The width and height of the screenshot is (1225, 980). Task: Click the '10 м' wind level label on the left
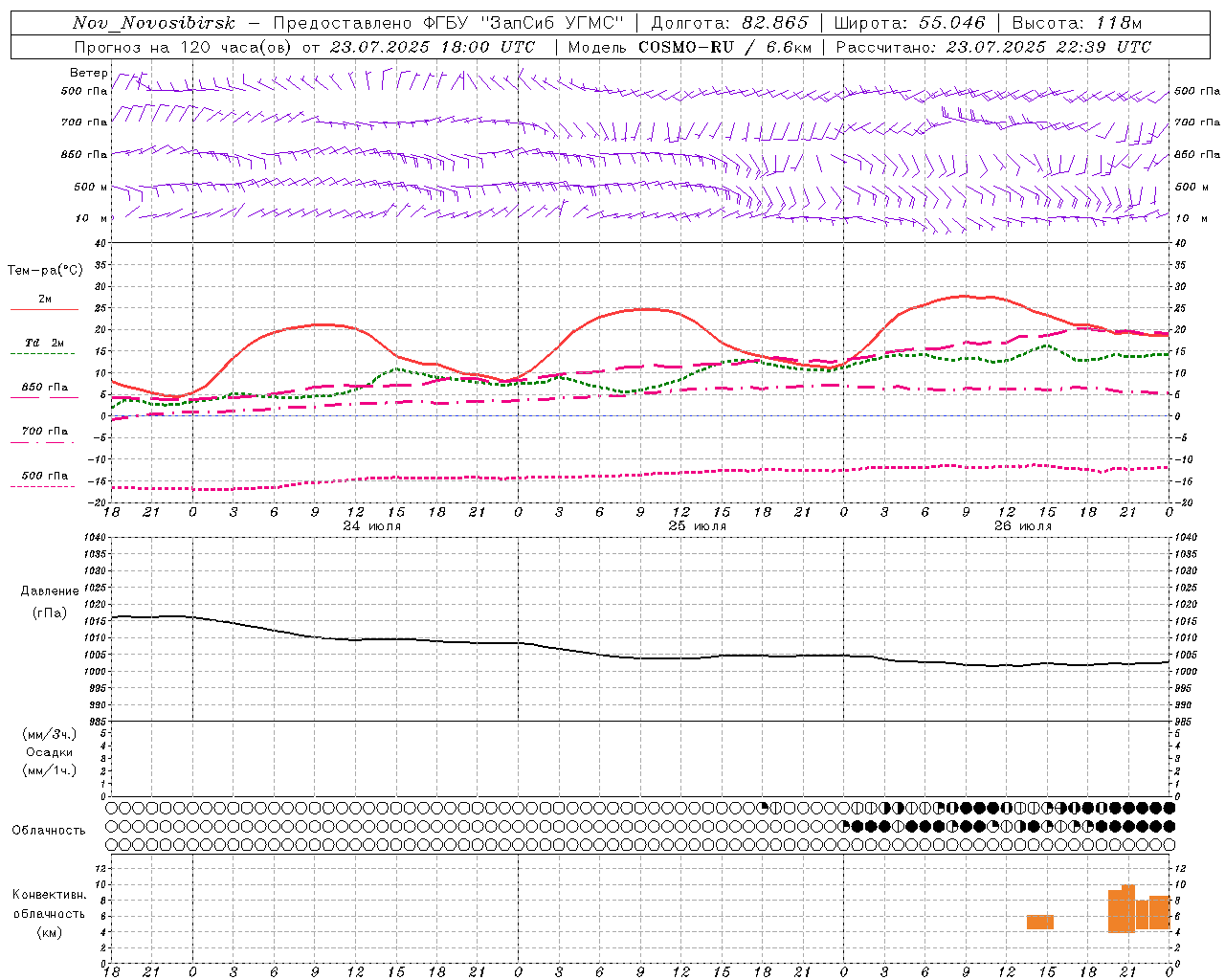pos(92,218)
